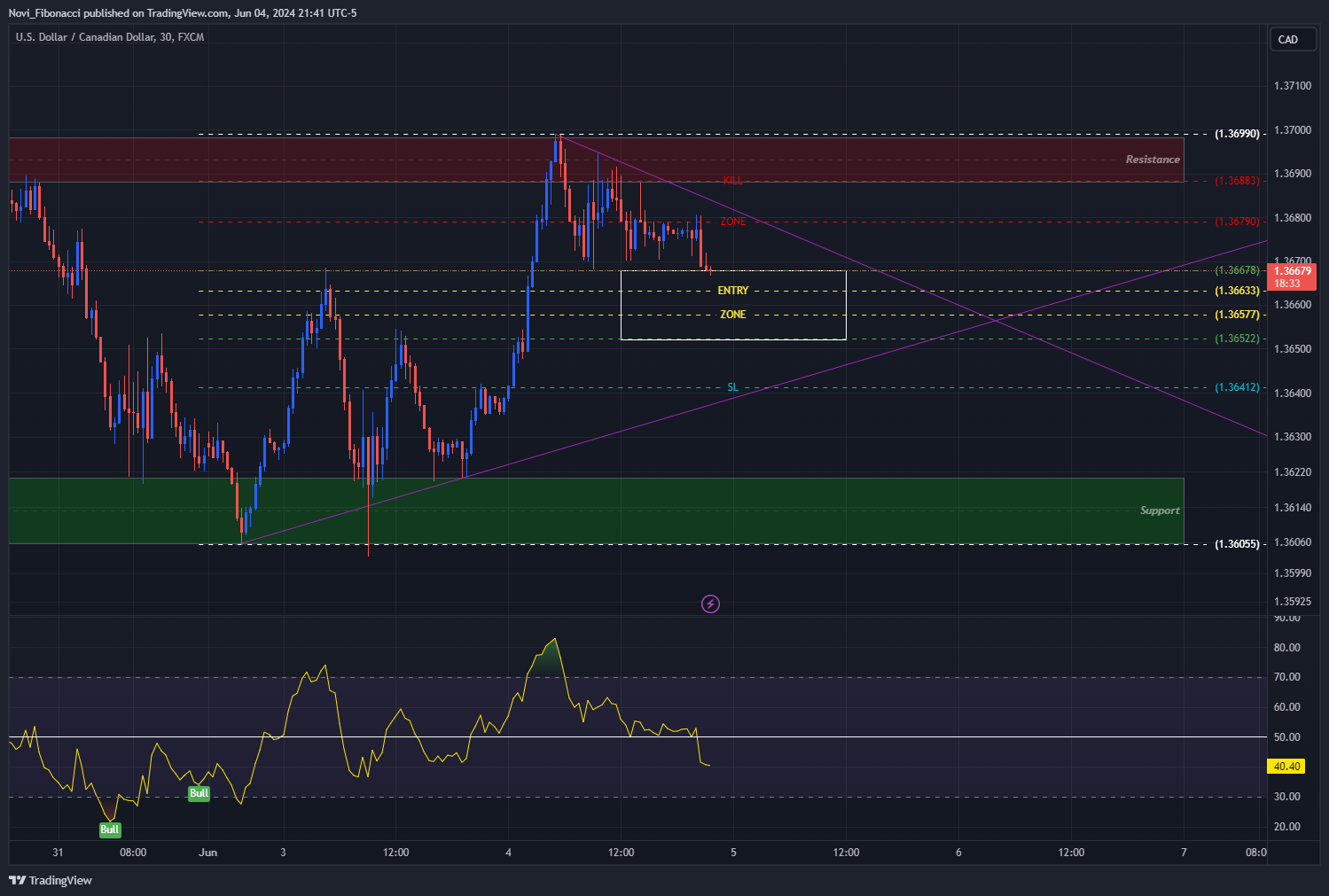Select the green (1.36678) level label

1237,270
